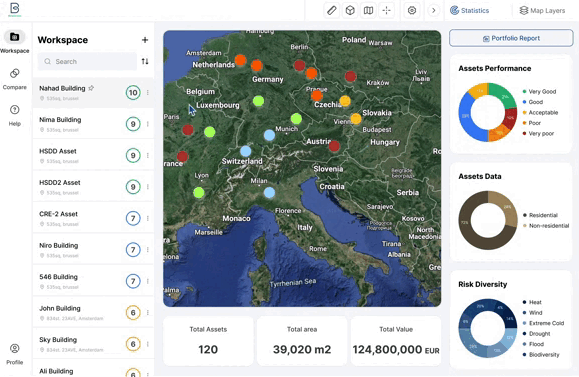Select the crosshair locate tool
Viewport: 579px width, 377px height.
tap(387, 10)
